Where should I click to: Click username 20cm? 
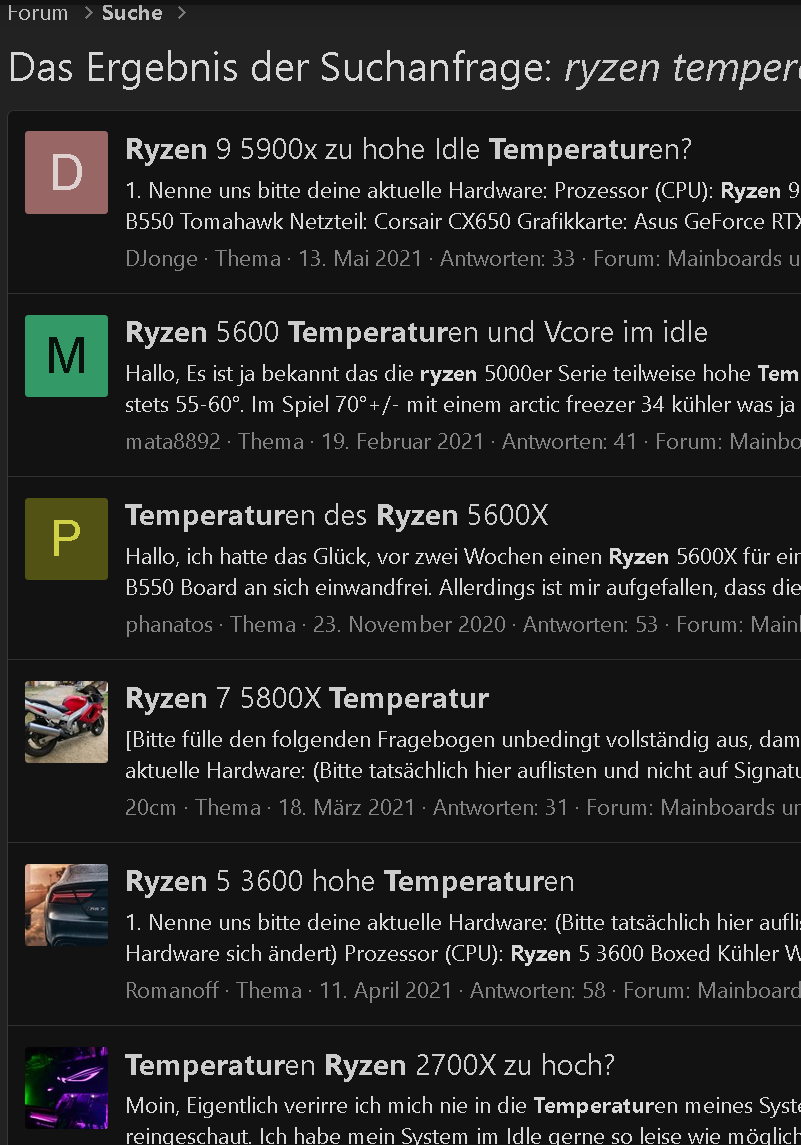click(150, 808)
